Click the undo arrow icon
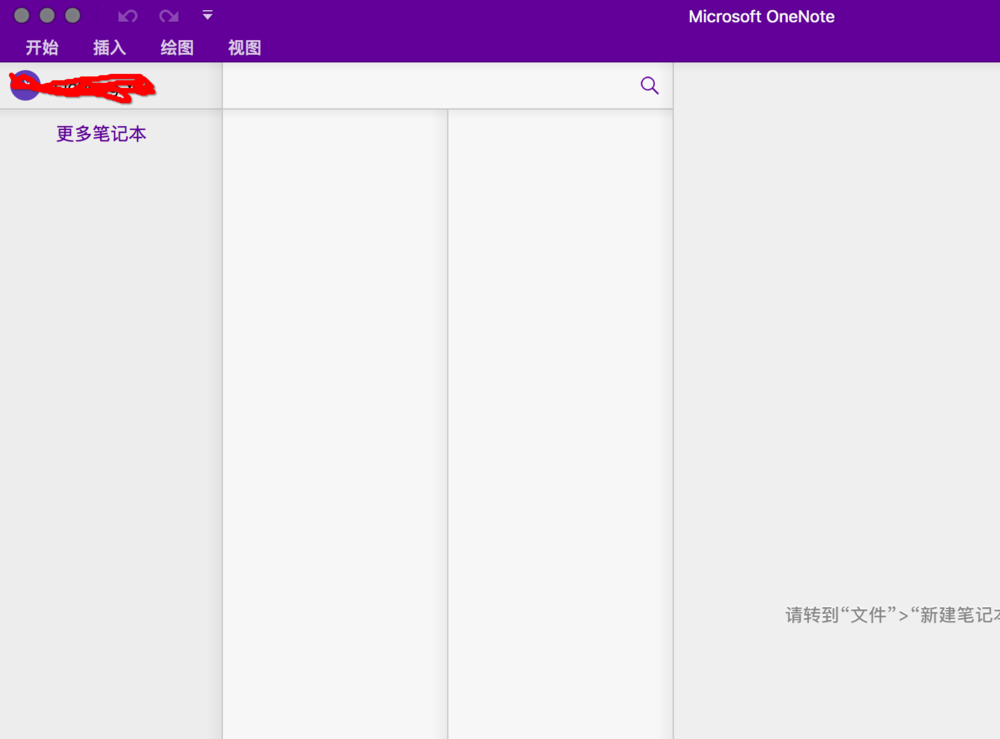This screenshot has width=1000, height=739. point(128,16)
